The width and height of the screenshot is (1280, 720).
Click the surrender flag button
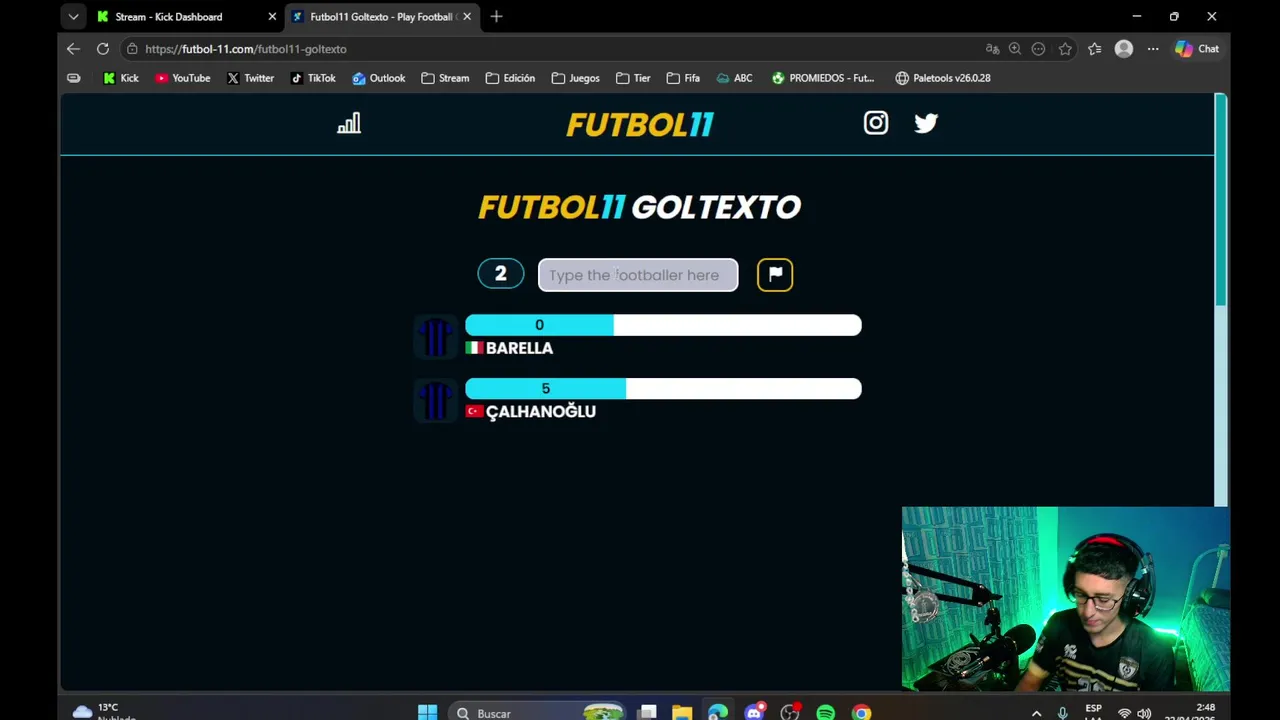[775, 274]
